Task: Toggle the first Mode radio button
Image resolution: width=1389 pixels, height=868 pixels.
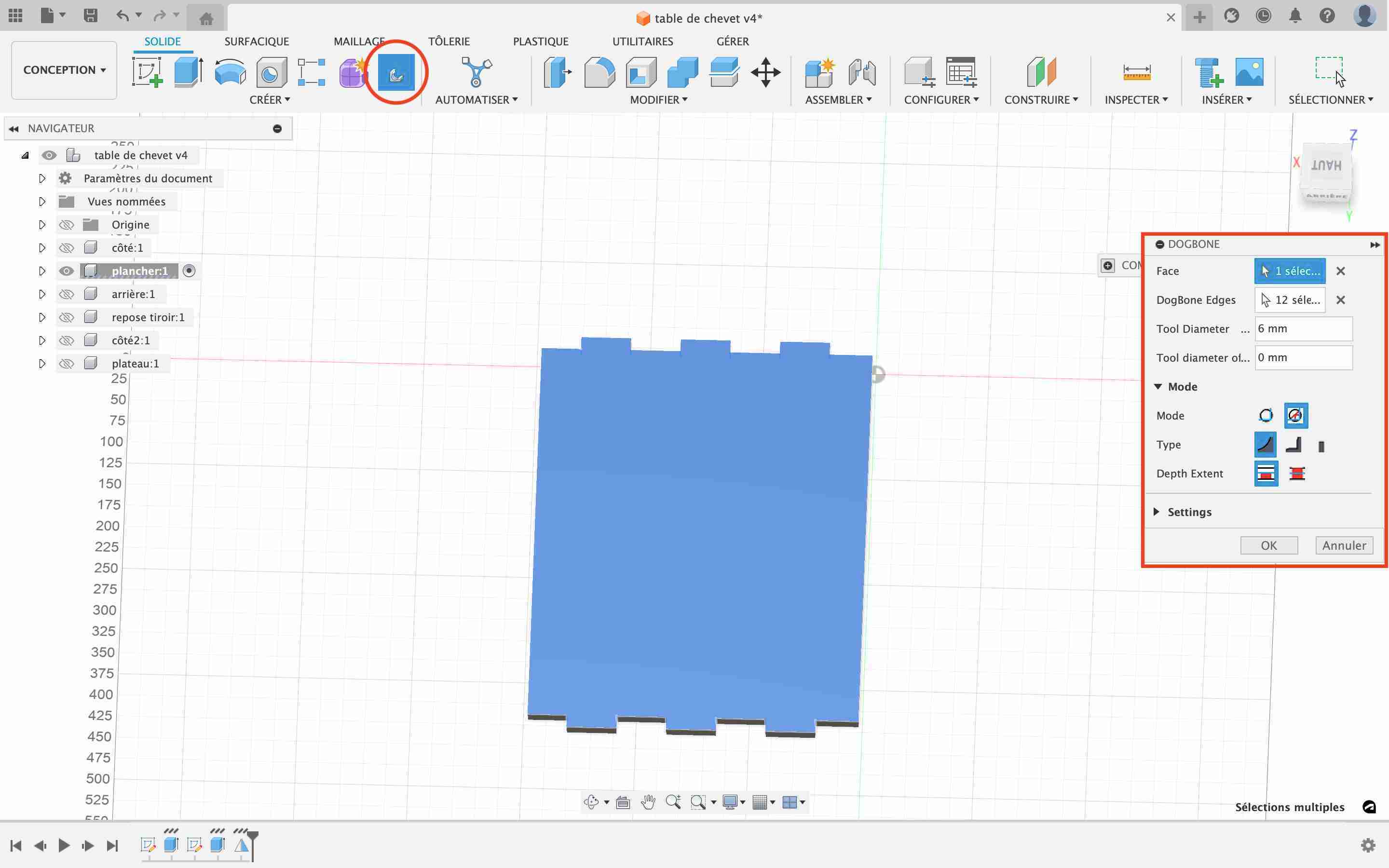Action: point(1266,415)
